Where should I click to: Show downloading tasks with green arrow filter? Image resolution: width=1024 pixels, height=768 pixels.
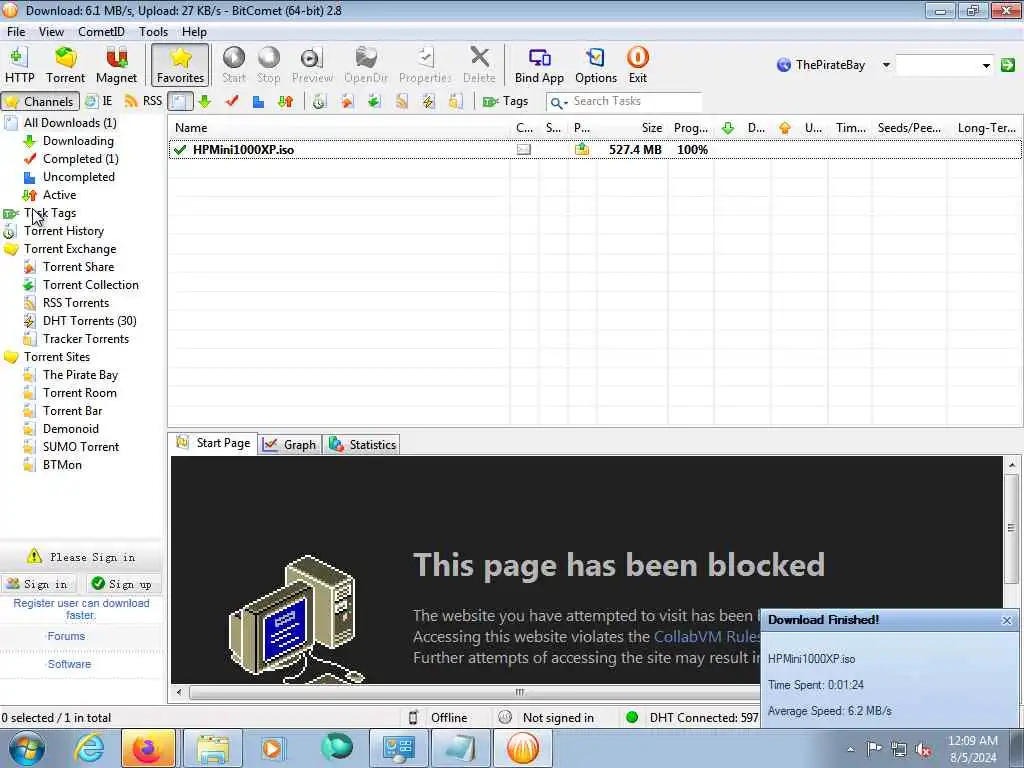coord(205,101)
